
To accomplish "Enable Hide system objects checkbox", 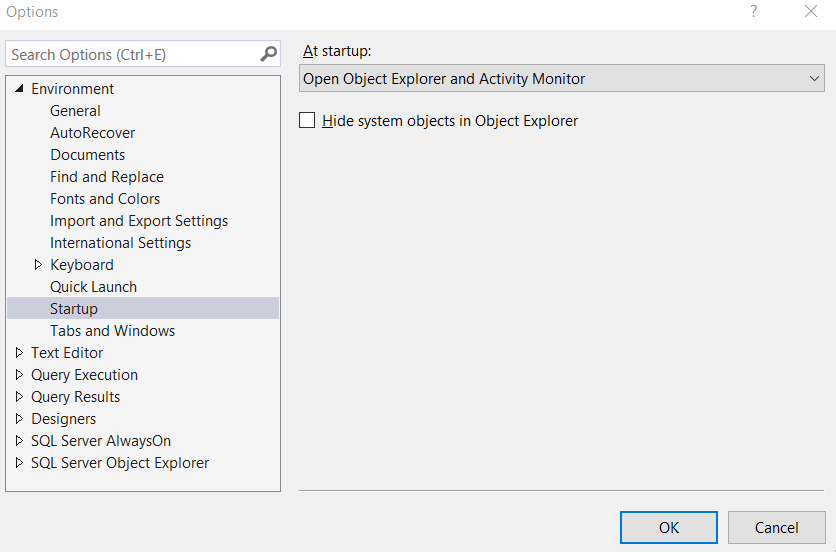I will [308, 121].
